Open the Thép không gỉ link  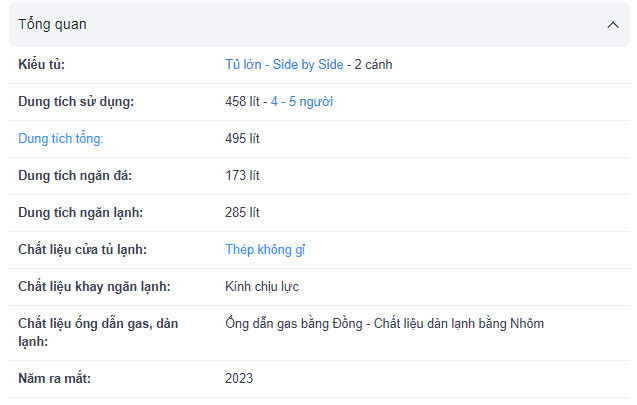pos(265,250)
